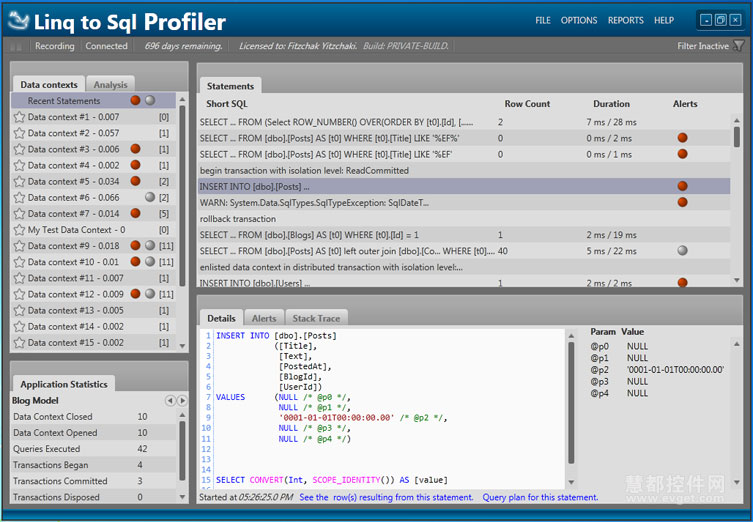753x522 pixels.
Task: Select the rollback transaction statement row
Action: coord(464,219)
